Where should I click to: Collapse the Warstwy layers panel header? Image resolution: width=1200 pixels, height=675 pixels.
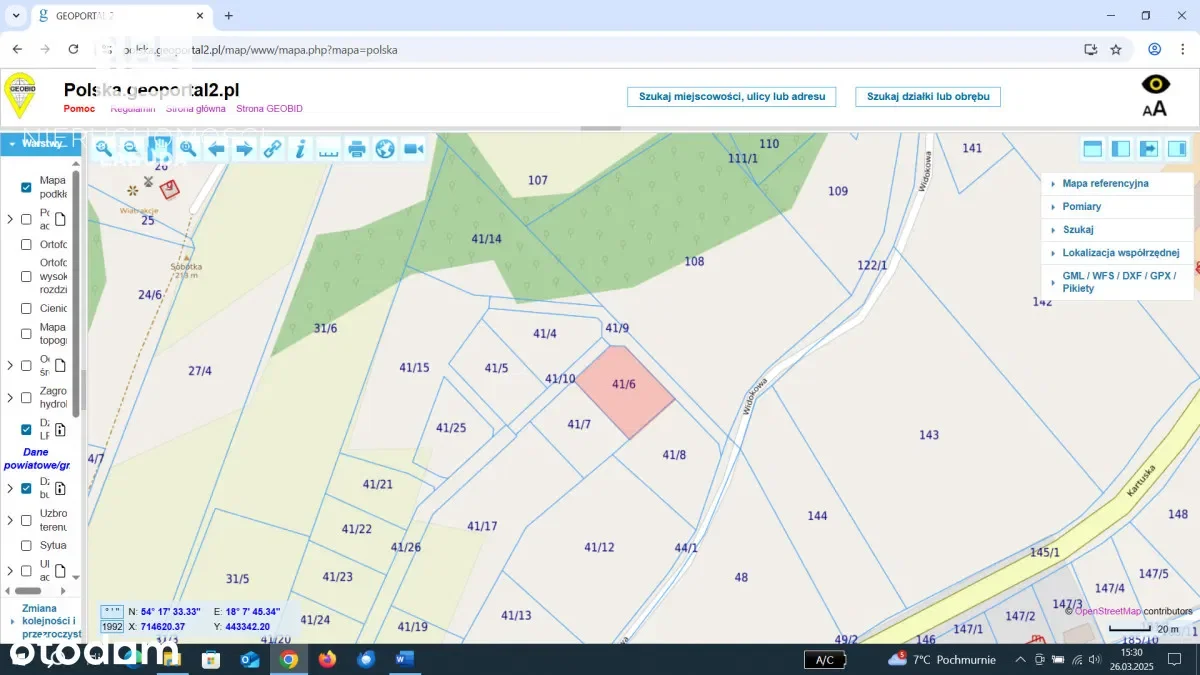pyautogui.click(x=39, y=143)
